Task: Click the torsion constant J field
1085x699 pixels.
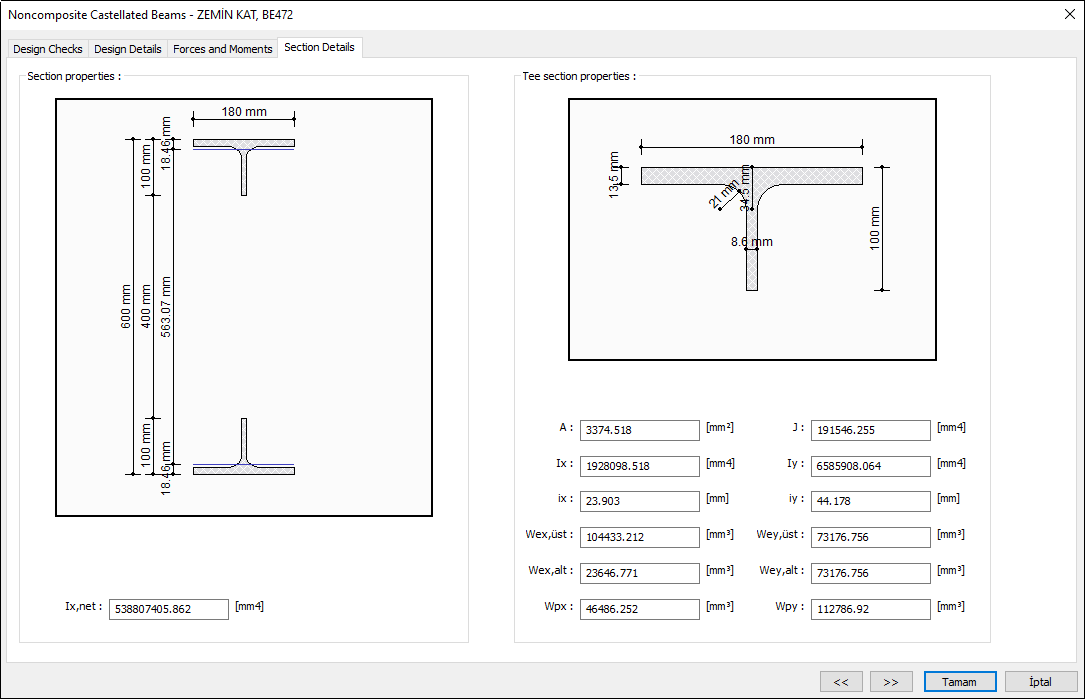Action: tap(870, 430)
